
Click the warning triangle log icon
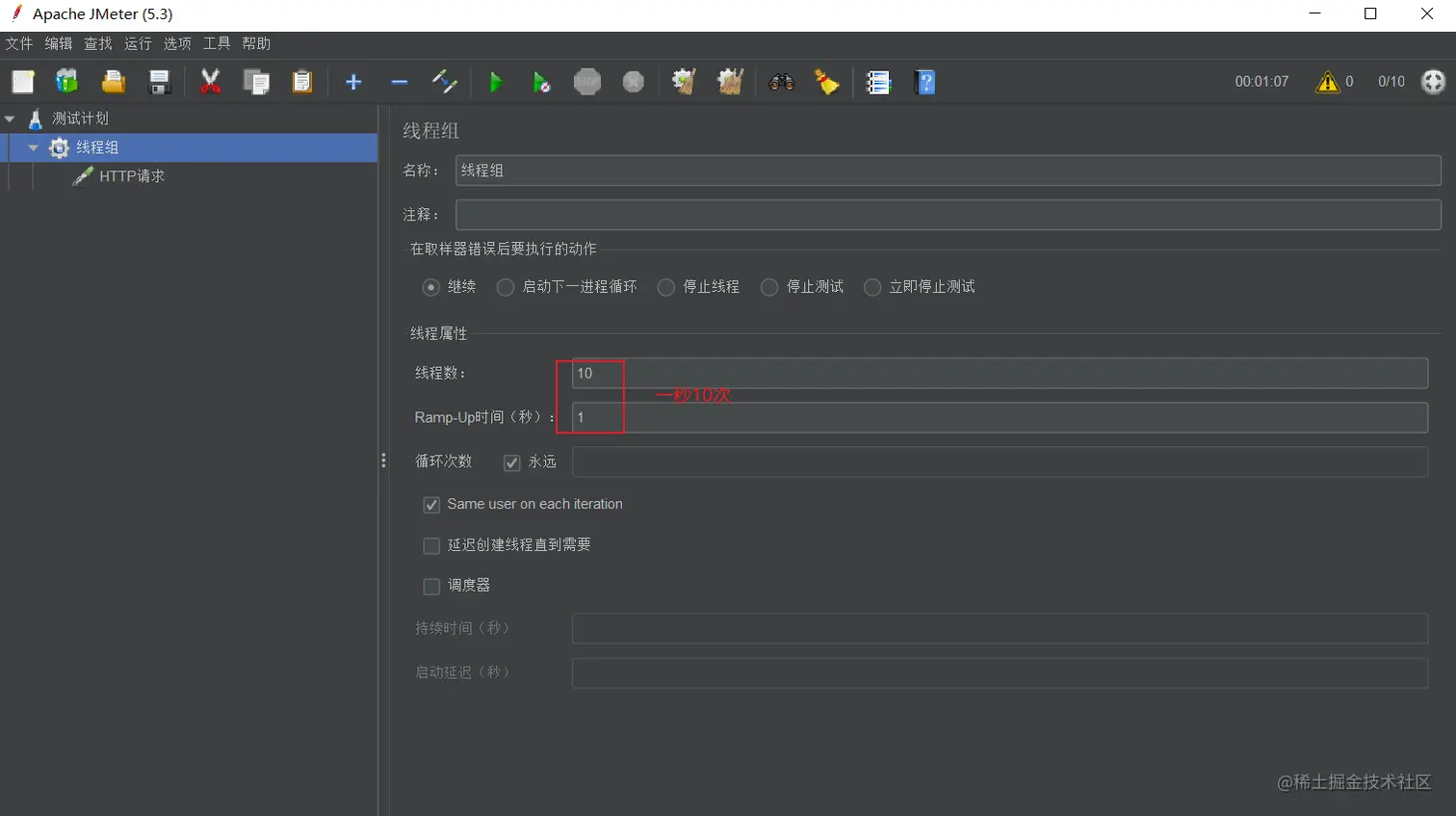click(x=1328, y=82)
